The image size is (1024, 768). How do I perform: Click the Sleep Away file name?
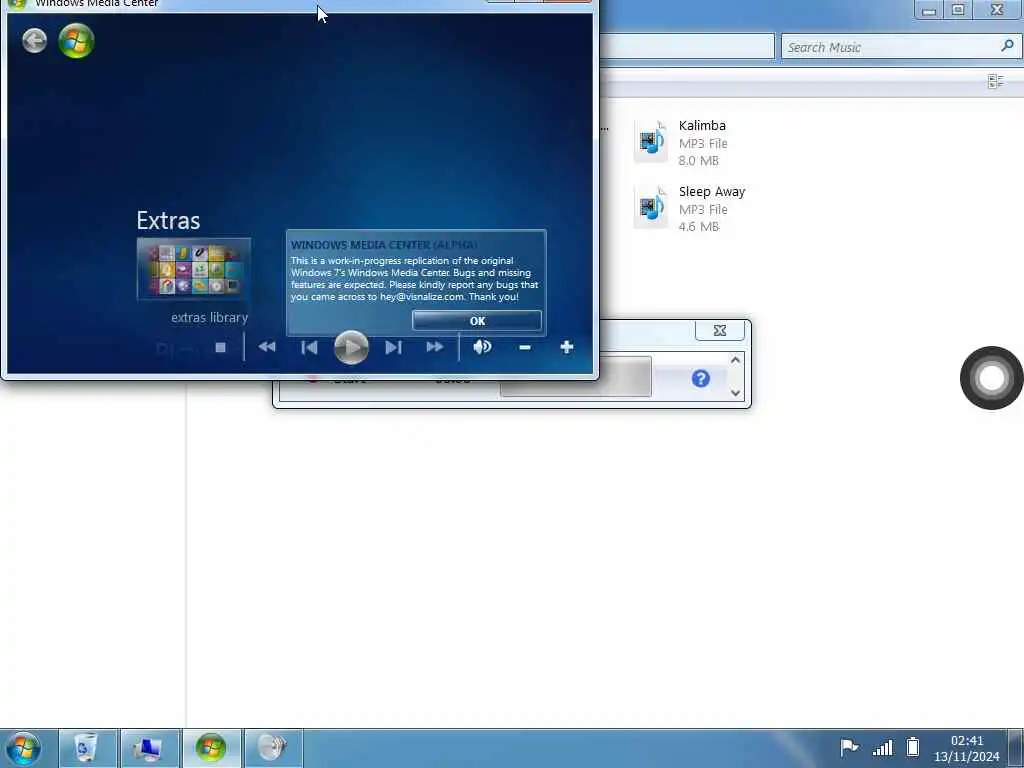pyautogui.click(x=712, y=191)
